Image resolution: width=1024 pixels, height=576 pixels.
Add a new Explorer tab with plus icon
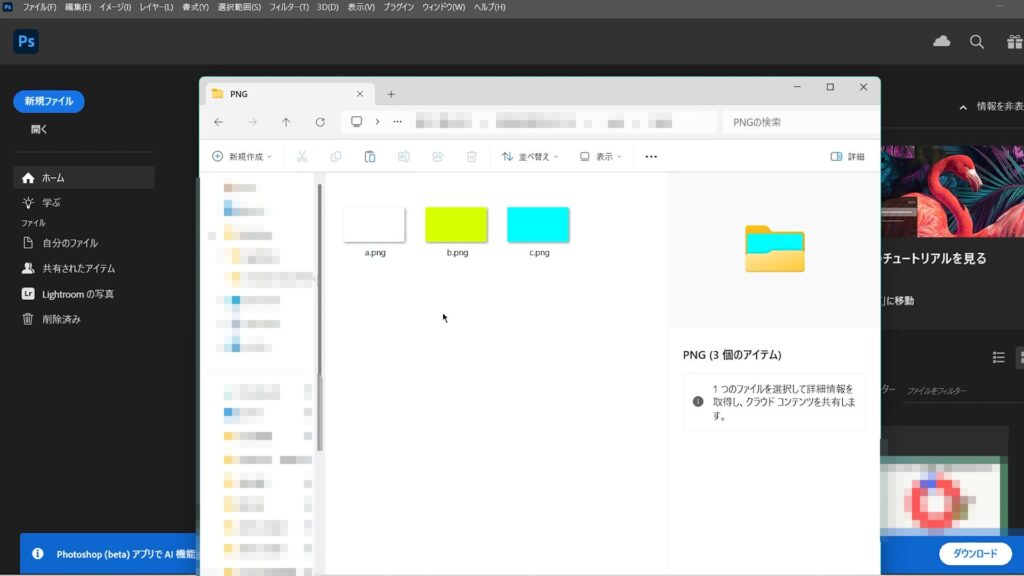(391, 94)
